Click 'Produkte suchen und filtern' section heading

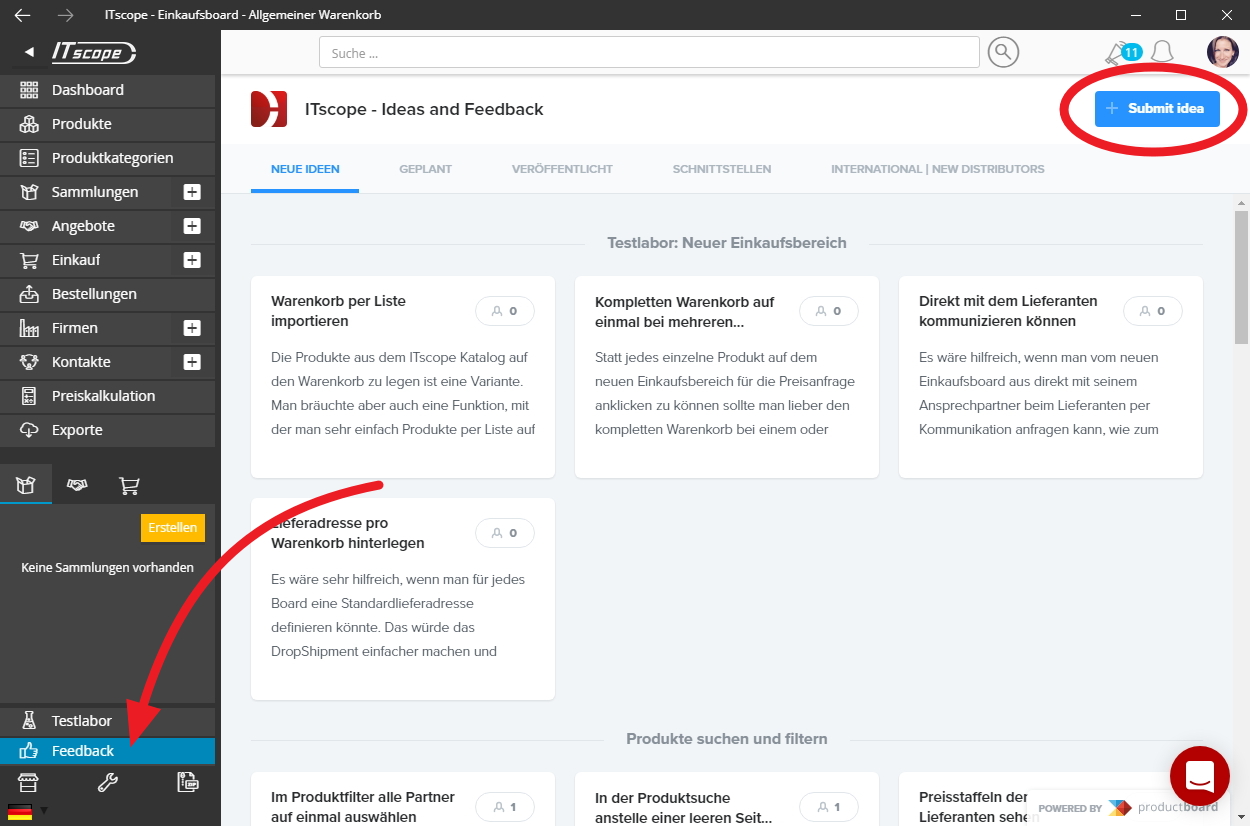(727, 739)
